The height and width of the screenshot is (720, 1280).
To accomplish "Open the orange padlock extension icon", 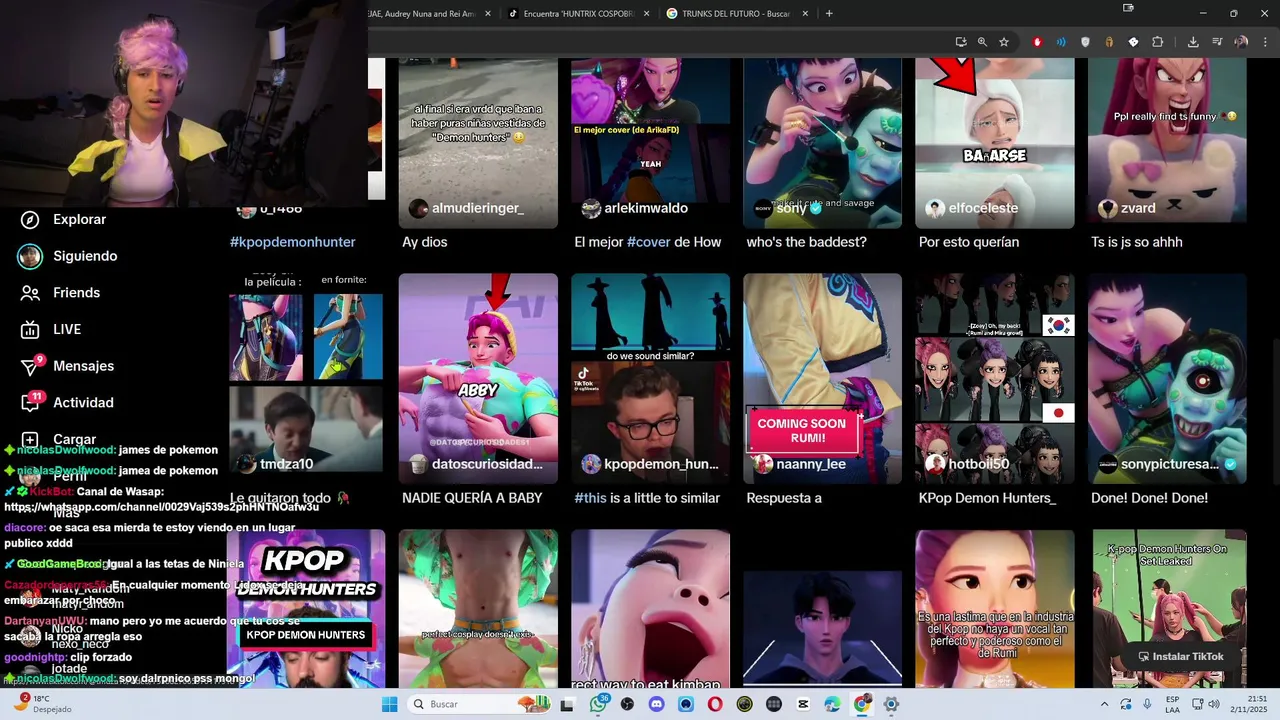I will (1109, 42).
